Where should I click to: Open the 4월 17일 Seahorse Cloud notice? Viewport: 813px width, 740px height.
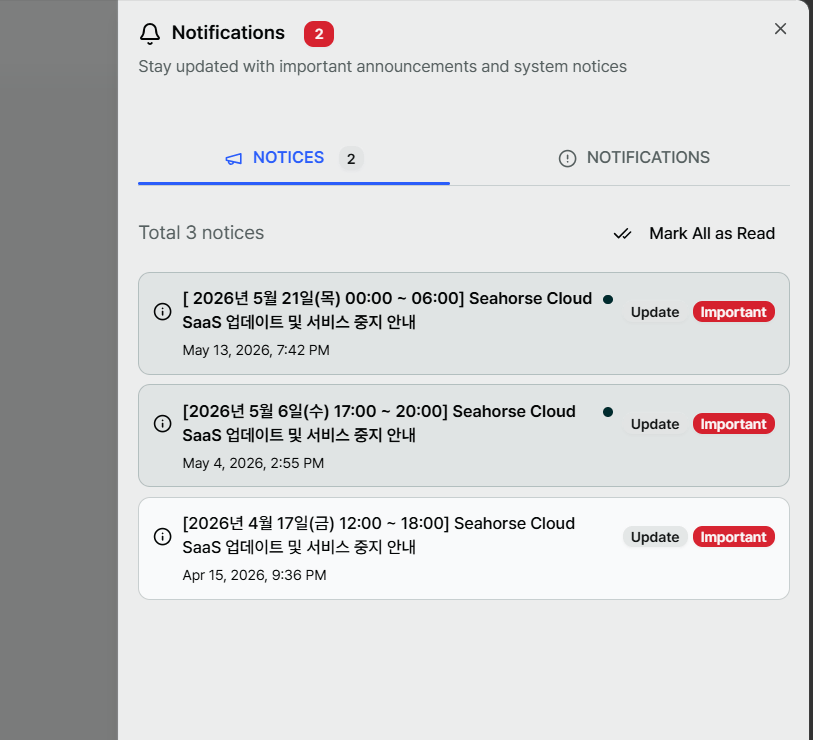(464, 549)
